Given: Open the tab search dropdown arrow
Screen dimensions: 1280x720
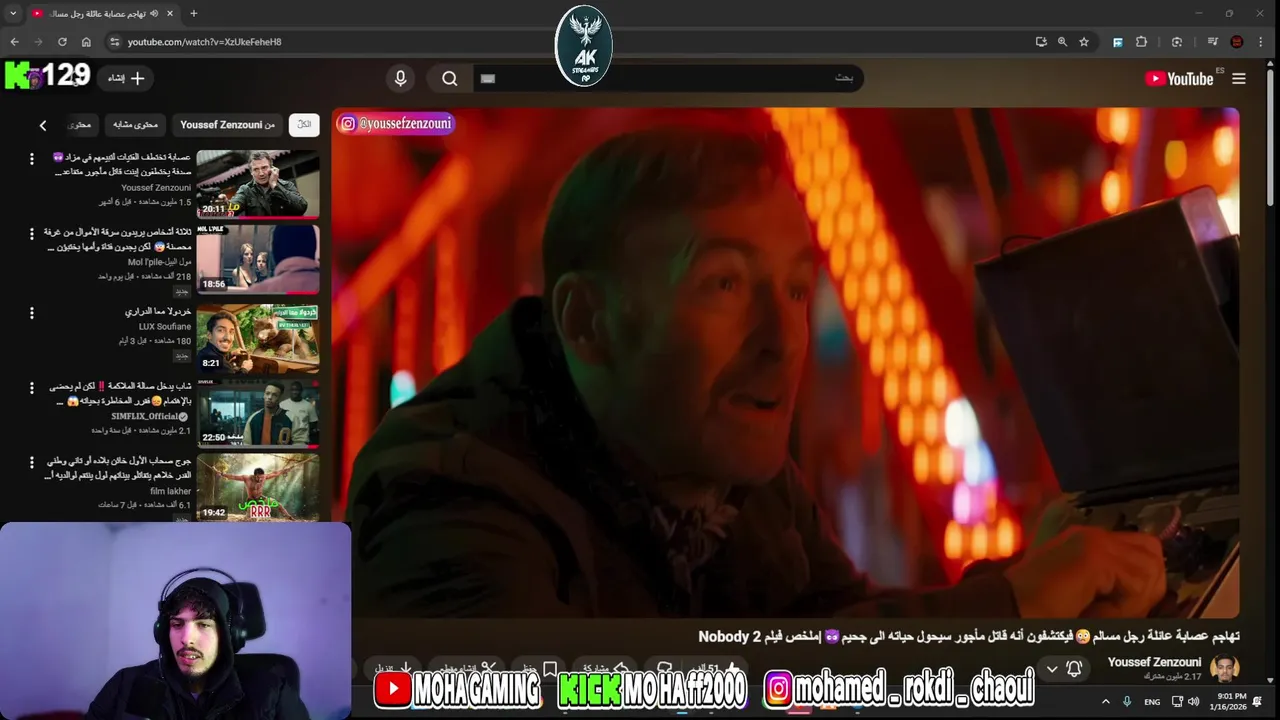Looking at the screenshot, I should [13, 13].
